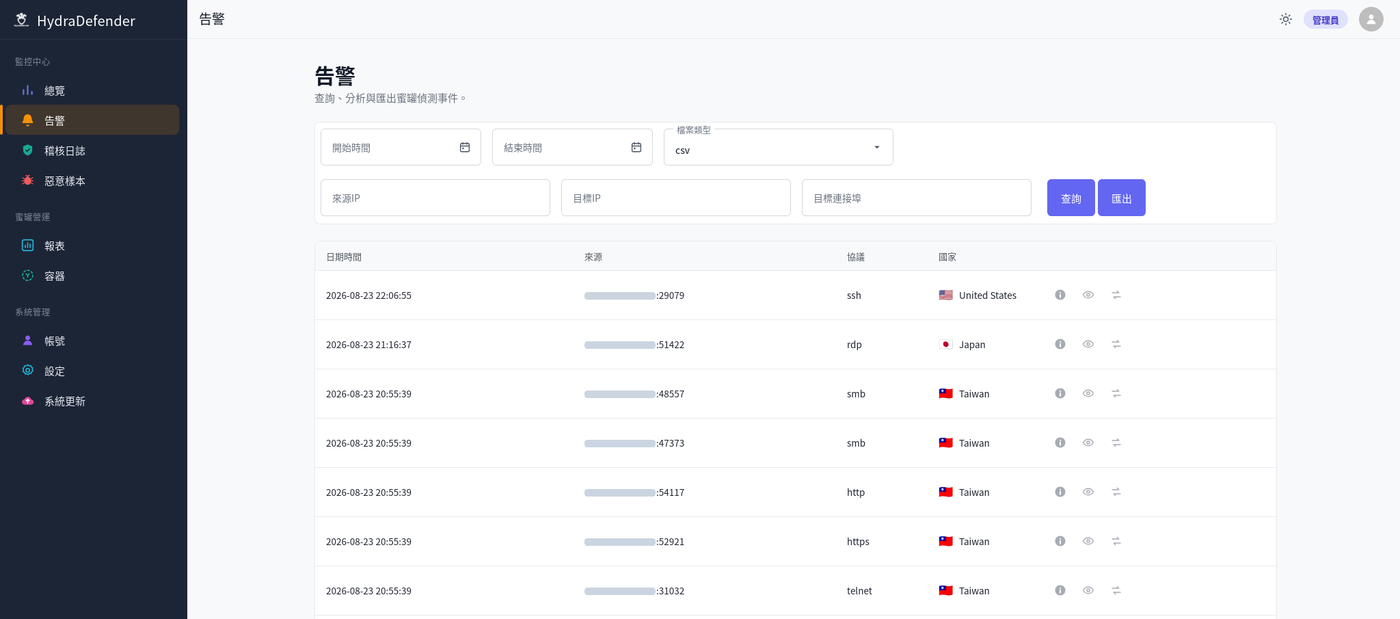Open 稽核日誌 in the sidebar

(91, 150)
